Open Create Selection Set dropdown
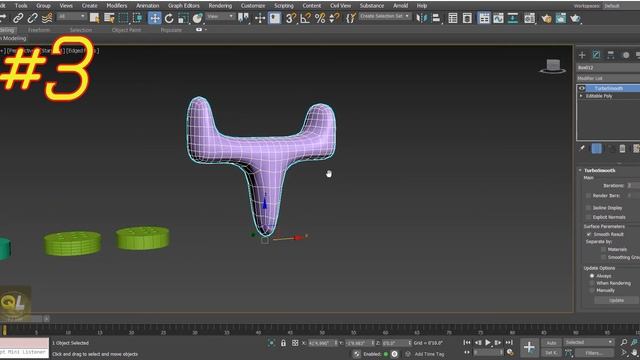The height and width of the screenshot is (360, 640). 385,16
